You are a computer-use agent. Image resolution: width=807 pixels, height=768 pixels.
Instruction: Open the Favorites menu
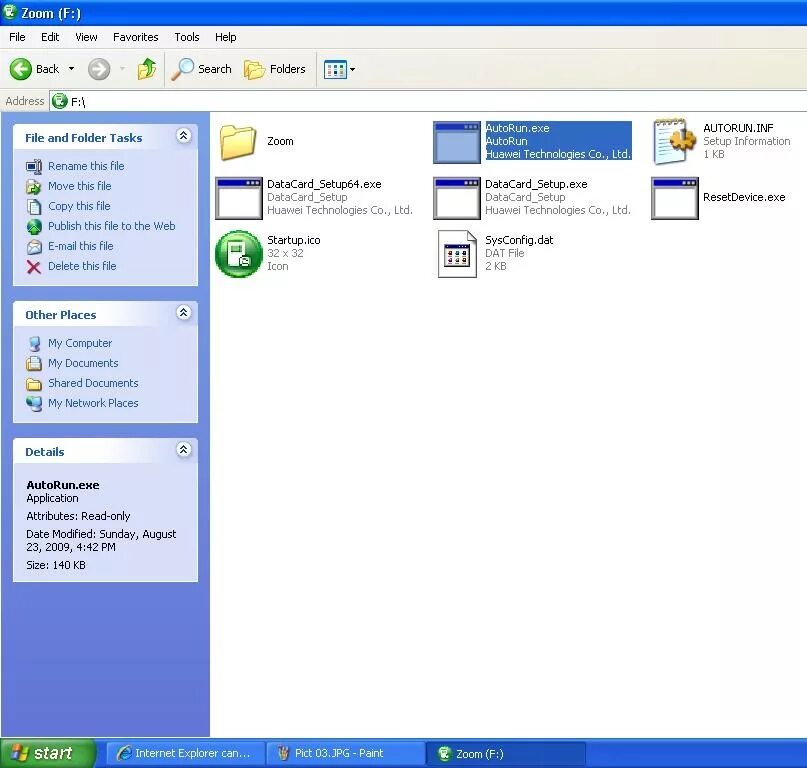click(136, 37)
